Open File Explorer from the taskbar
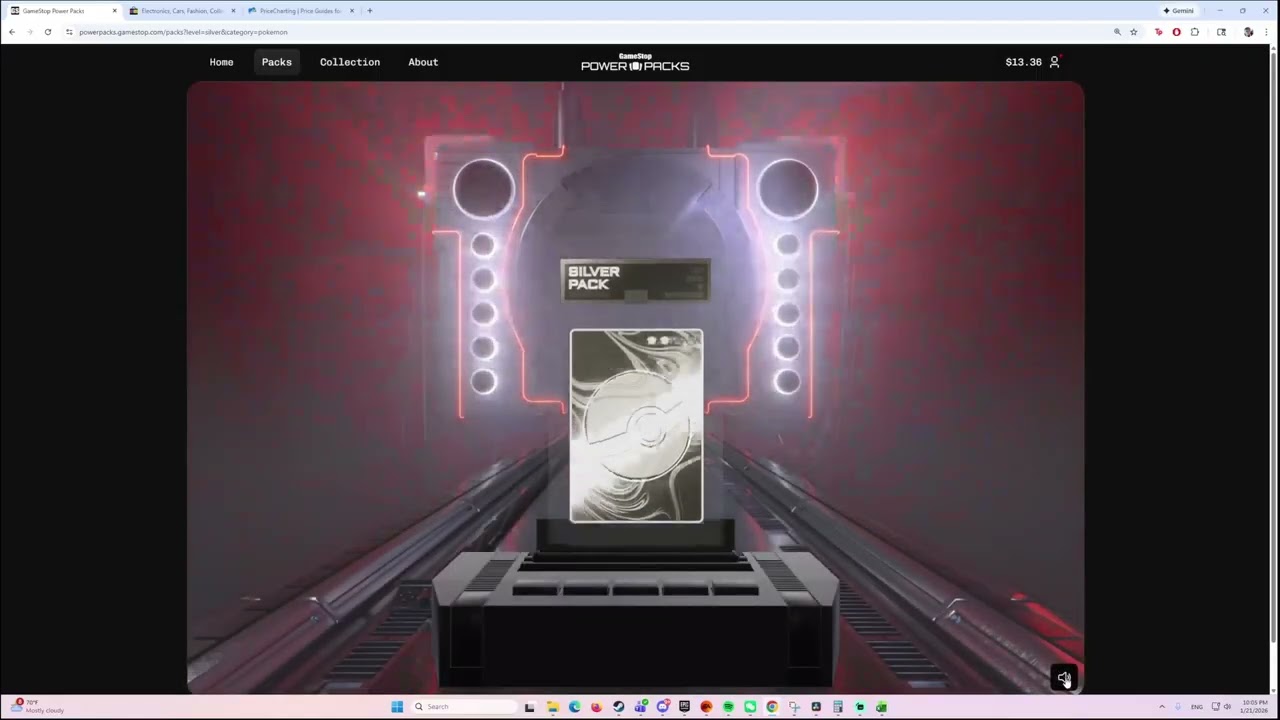This screenshot has height=720, width=1280. pos(552,707)
